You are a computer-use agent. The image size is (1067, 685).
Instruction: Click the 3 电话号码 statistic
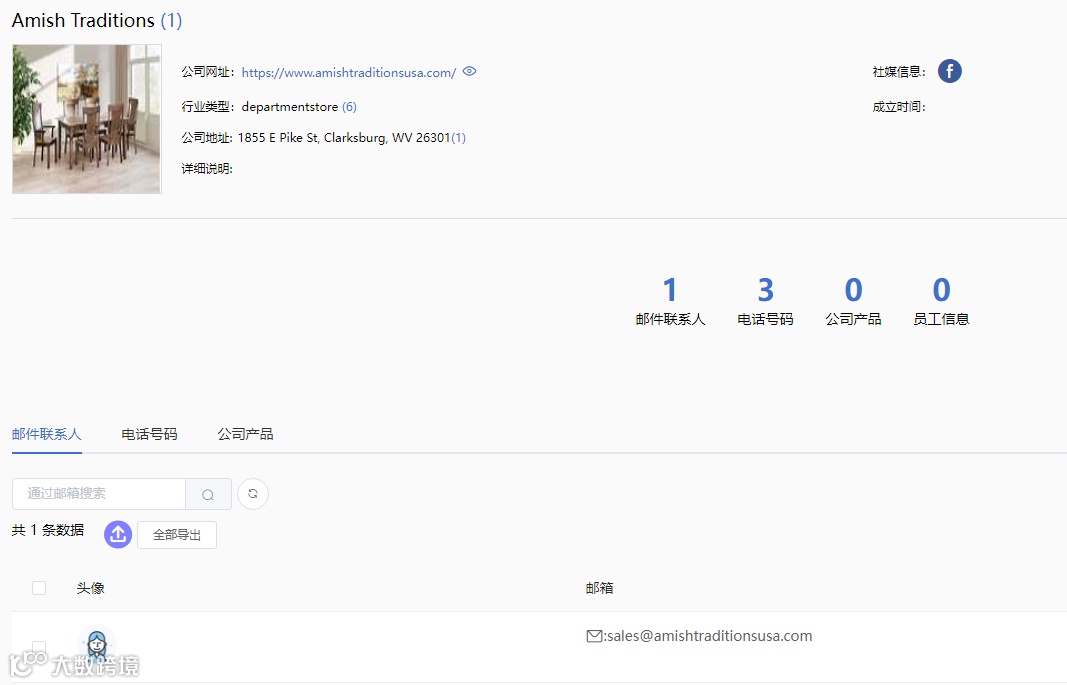(766, 301)
